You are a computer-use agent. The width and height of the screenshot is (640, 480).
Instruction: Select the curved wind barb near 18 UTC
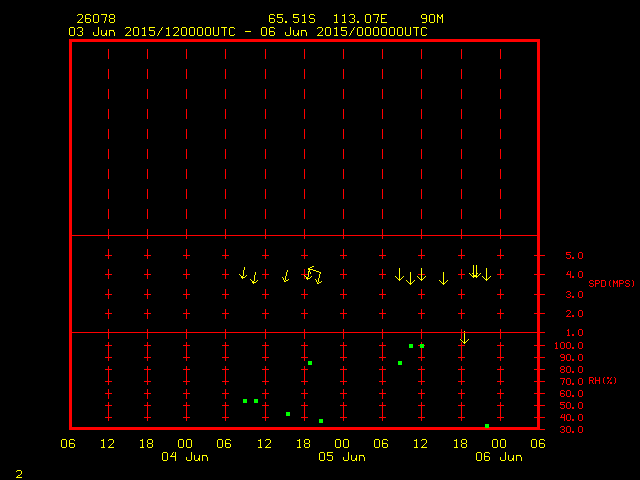[314, 275]
